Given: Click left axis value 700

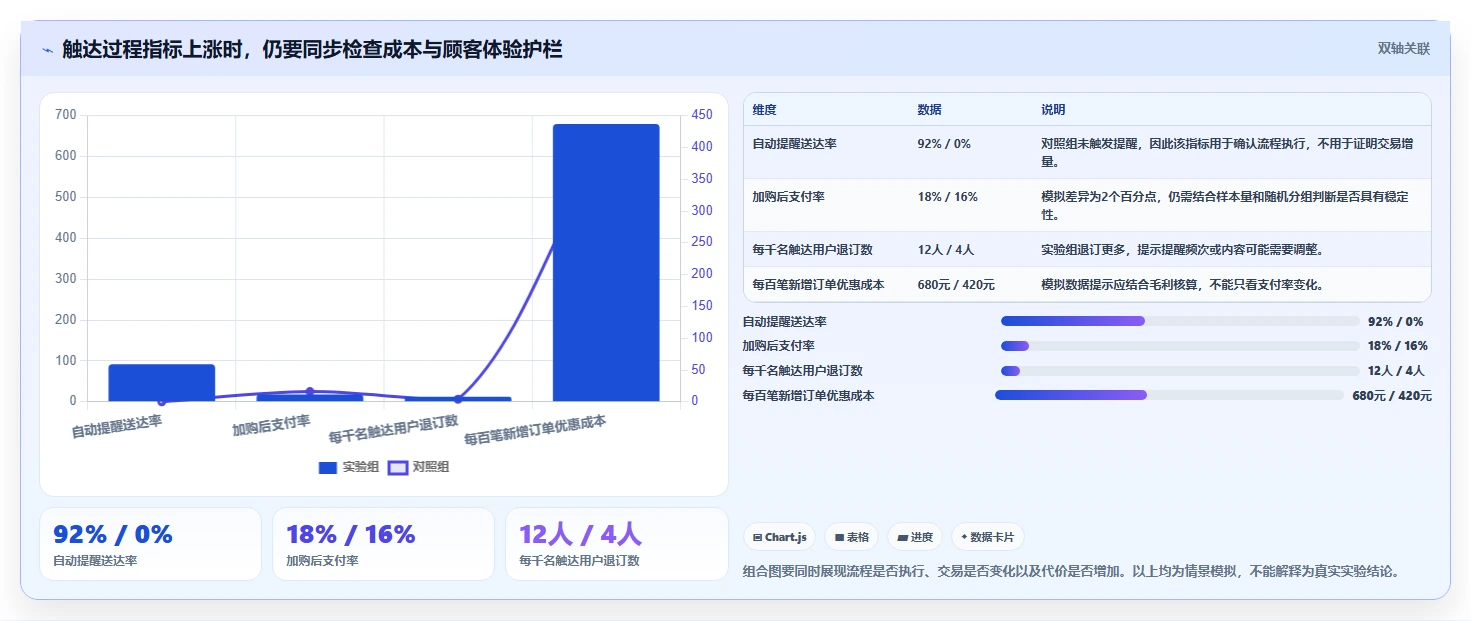Looking at the screenshot, I should [66, 115].
